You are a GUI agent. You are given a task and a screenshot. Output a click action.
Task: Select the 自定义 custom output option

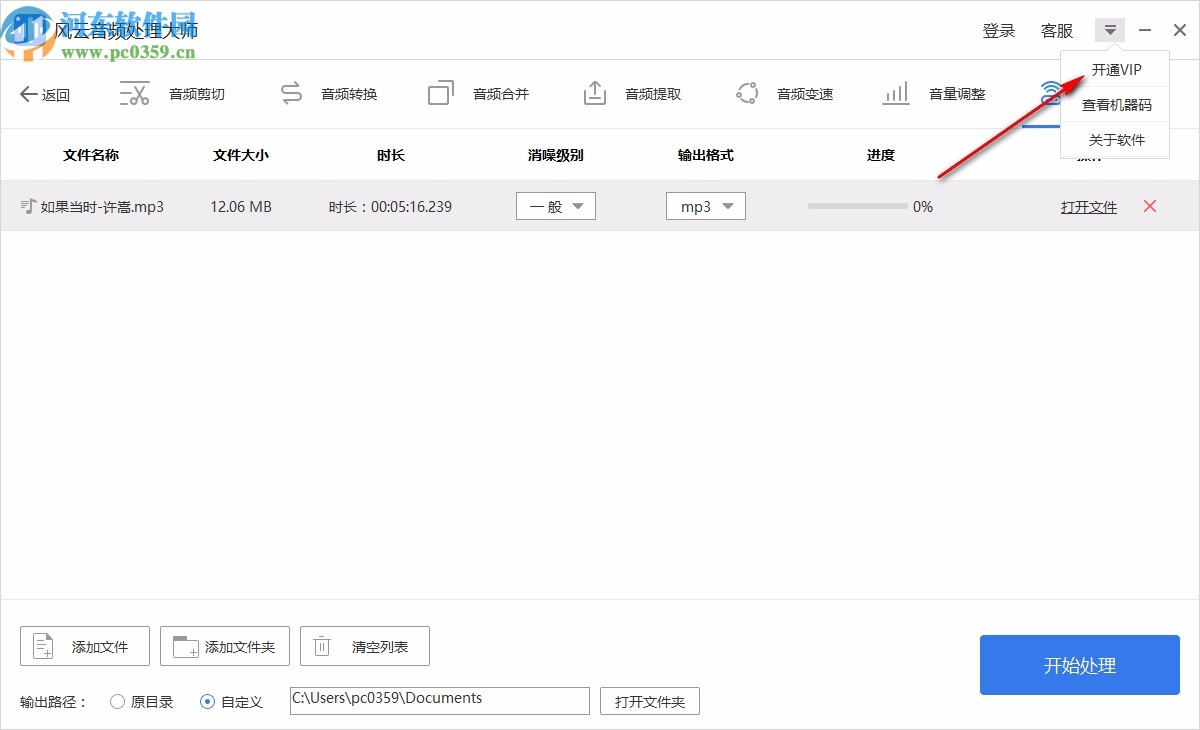tap(208, 701)
